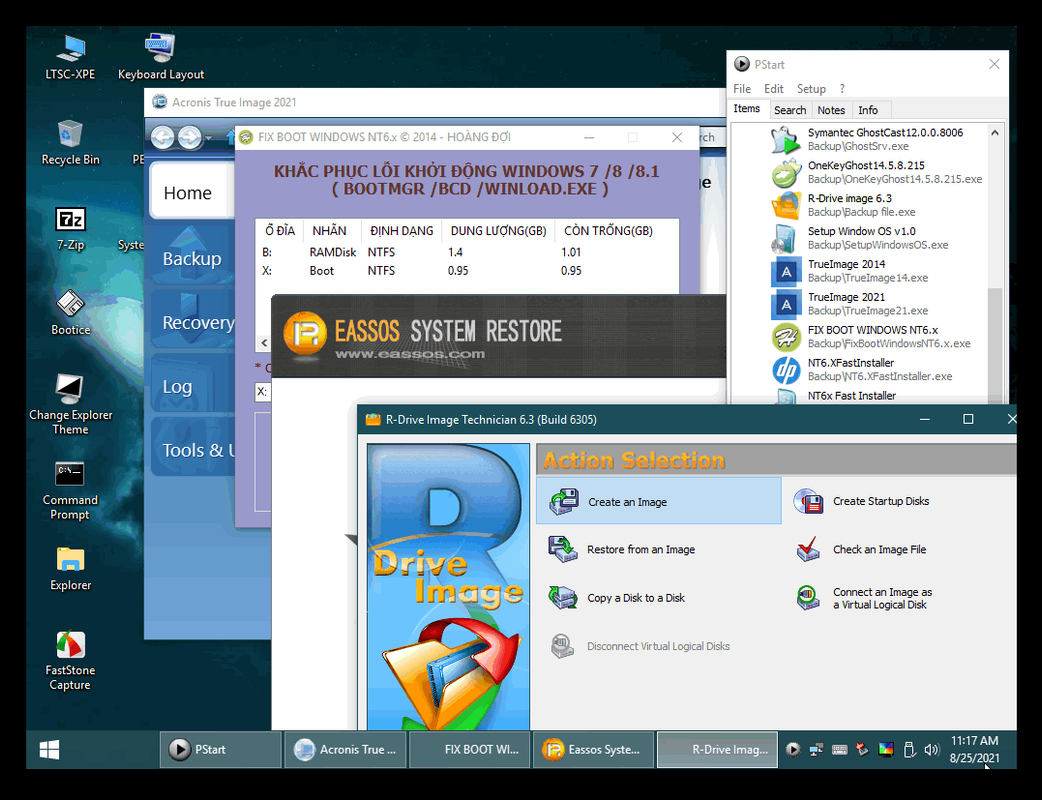The height and width of the screenshot is (800, 1042).
Task: Choose Create Startup Disks action
Action: [862, 501]
